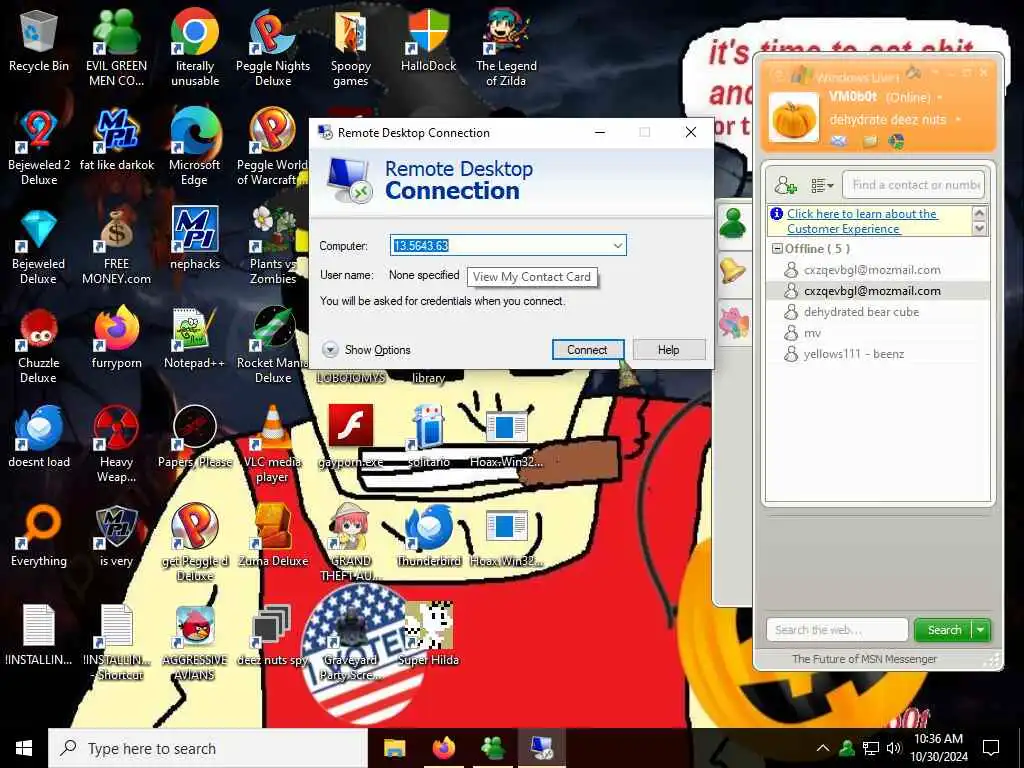The width and height of the screenshot is (1024, 768).
Task: Open the arrow dropdown next to Search button
Action: click(x=981, y=630)
